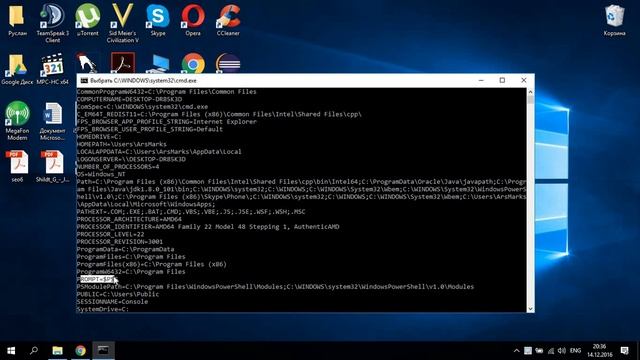The width and height of the screenshot is (640, 360).
Task: Maximize the cmd.exe window
Action: (x=502, y=80)
